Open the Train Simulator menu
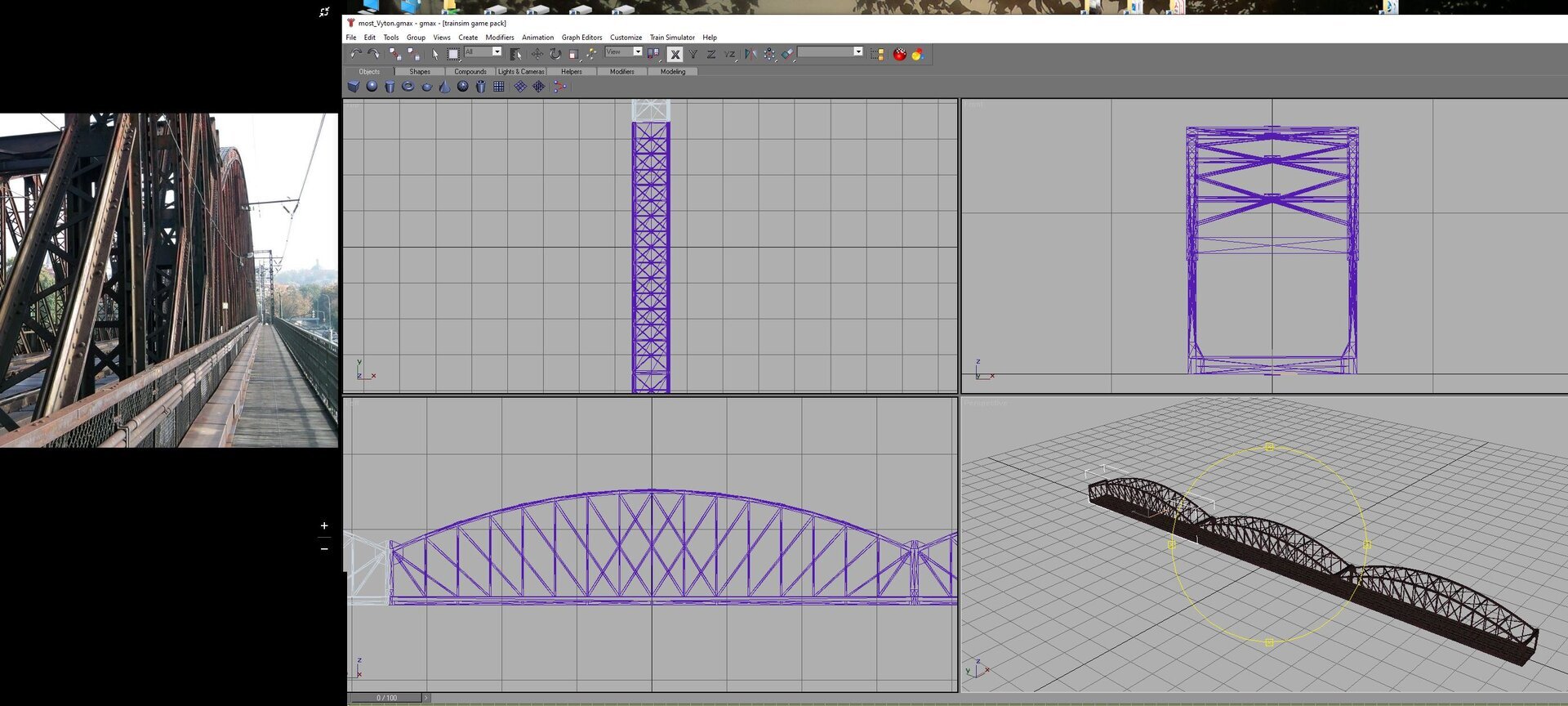1568x706 pixels. [x=671, y=38]
